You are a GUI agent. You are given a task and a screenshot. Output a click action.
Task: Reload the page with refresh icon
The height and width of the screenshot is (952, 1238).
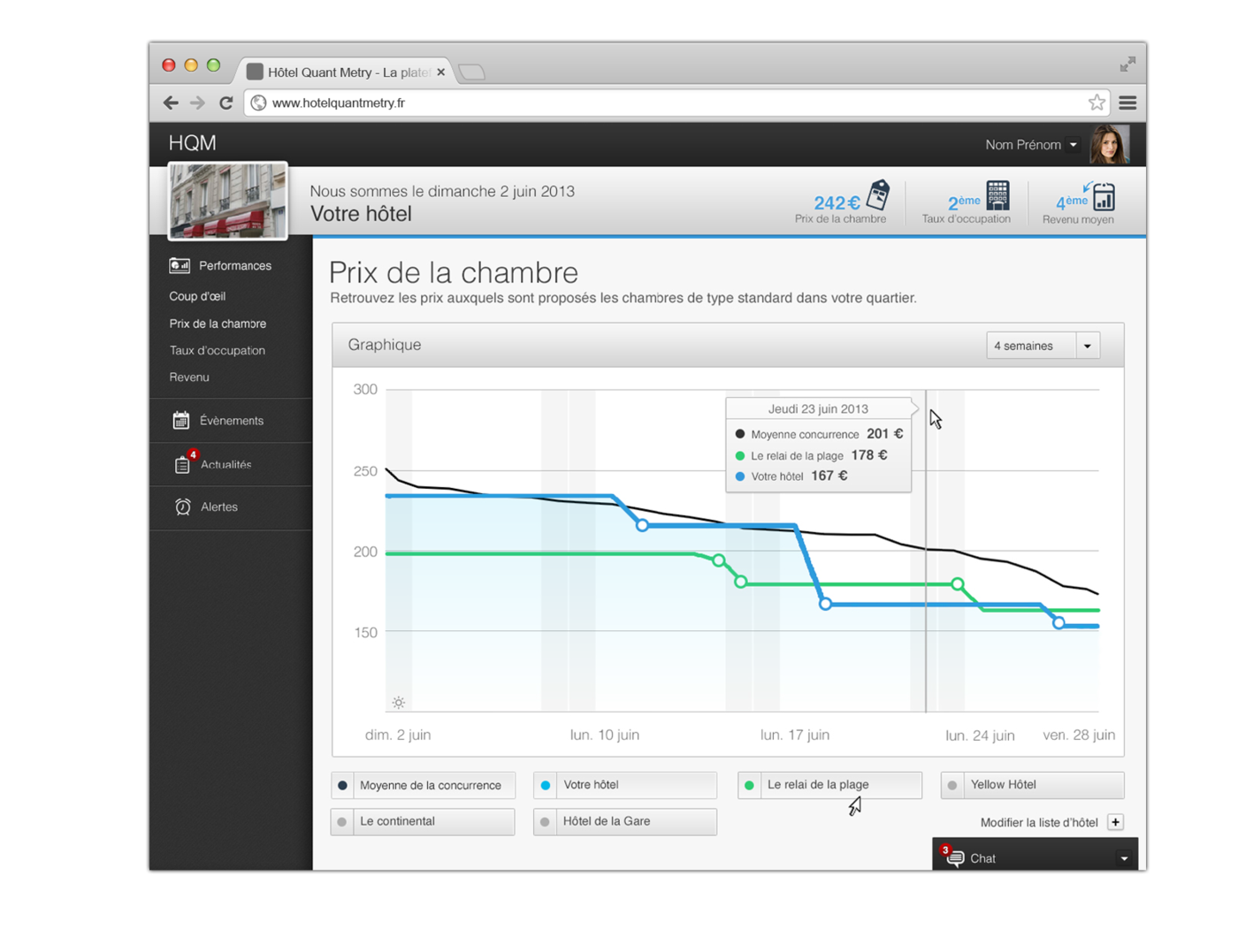coord(226,103)
